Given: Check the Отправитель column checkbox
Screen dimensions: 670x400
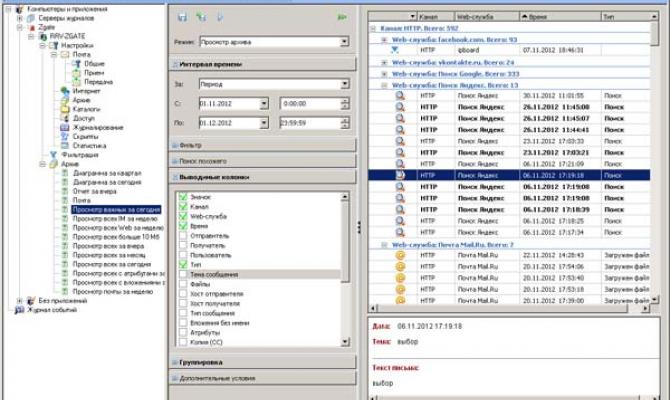Looking at the screenshot, I should point(183,235).
